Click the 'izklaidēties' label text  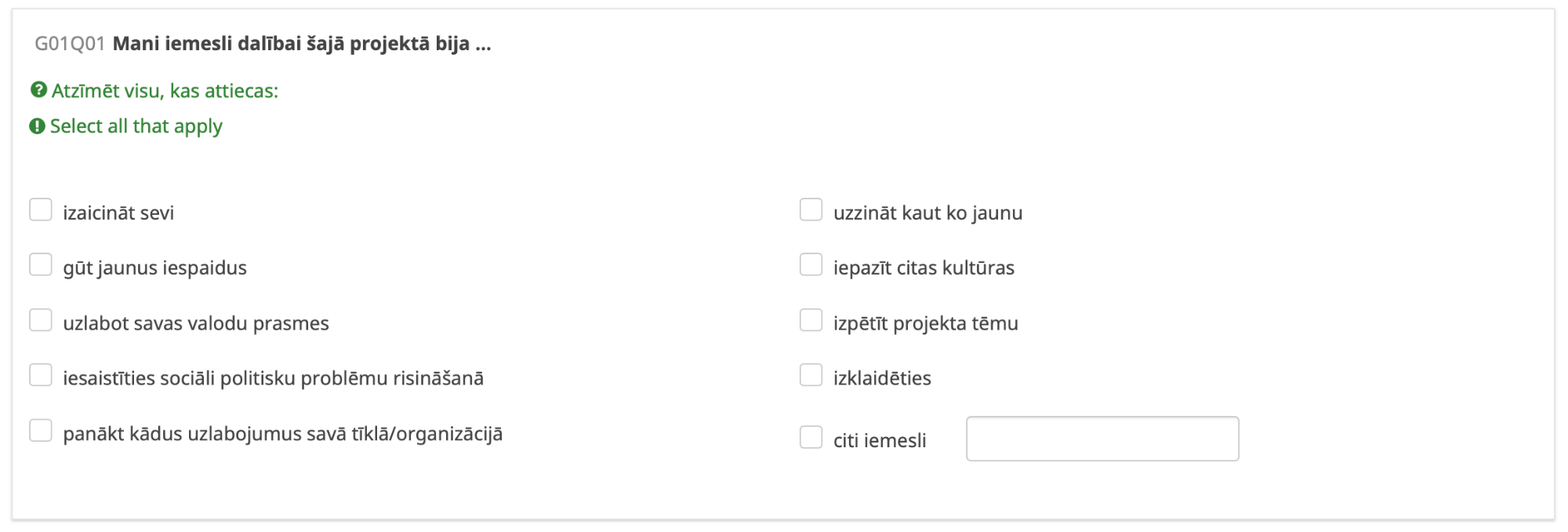[x=882, y=378]
